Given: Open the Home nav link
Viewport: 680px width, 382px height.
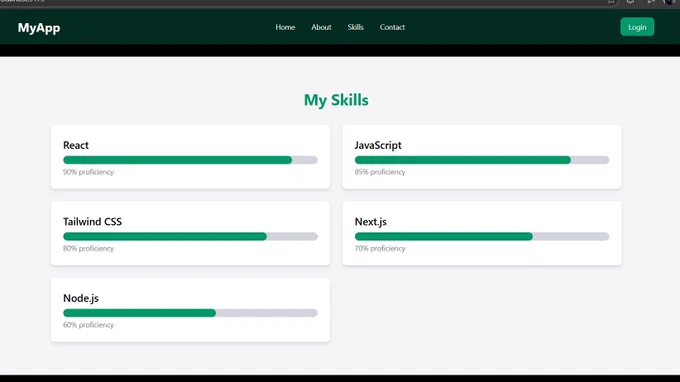Looking at the screenshot, I should pyautogui.click(x=285, y=27).
